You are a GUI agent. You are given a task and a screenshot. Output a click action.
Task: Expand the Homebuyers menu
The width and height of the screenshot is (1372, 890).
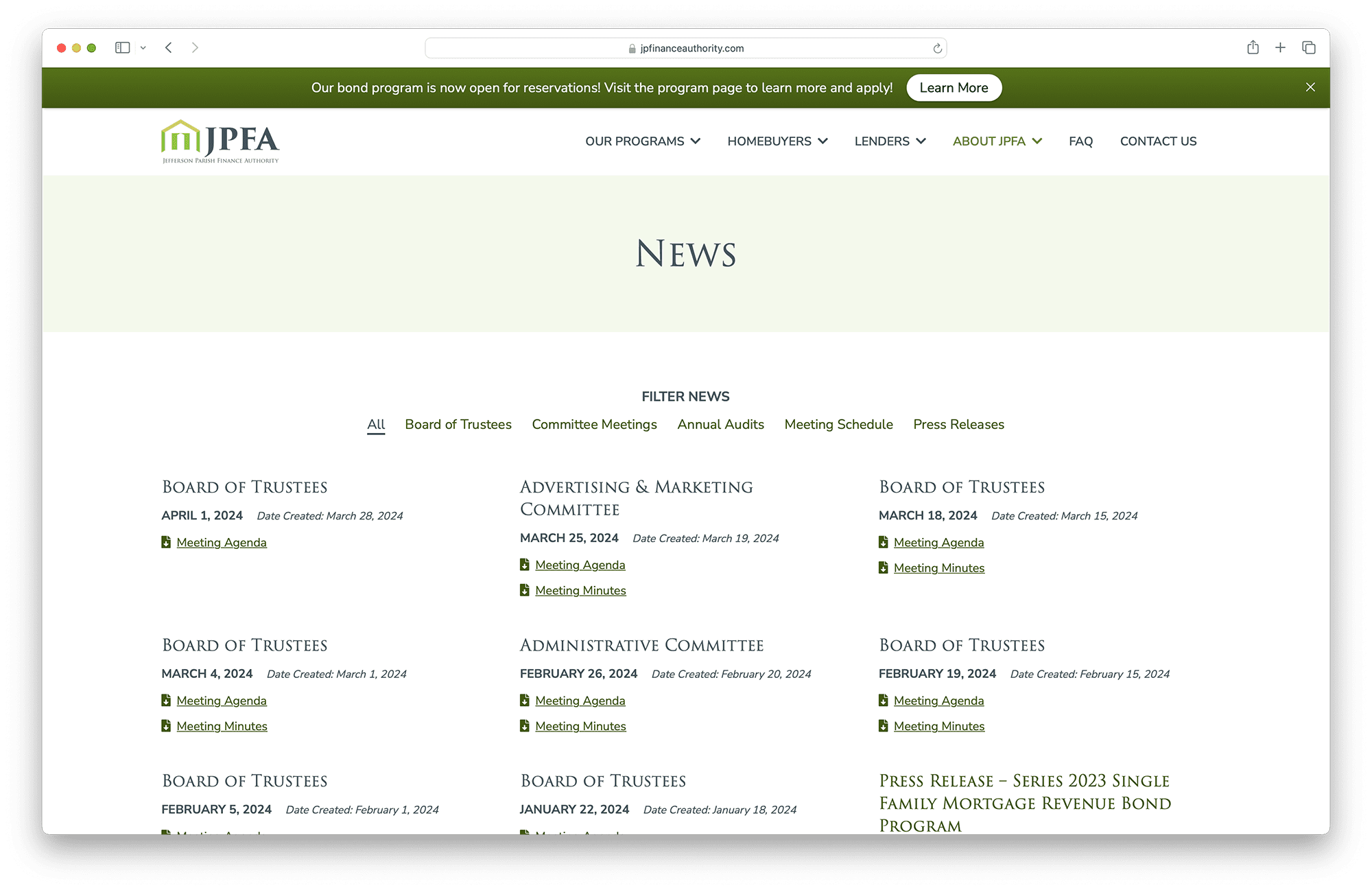[x=777, y=141]
